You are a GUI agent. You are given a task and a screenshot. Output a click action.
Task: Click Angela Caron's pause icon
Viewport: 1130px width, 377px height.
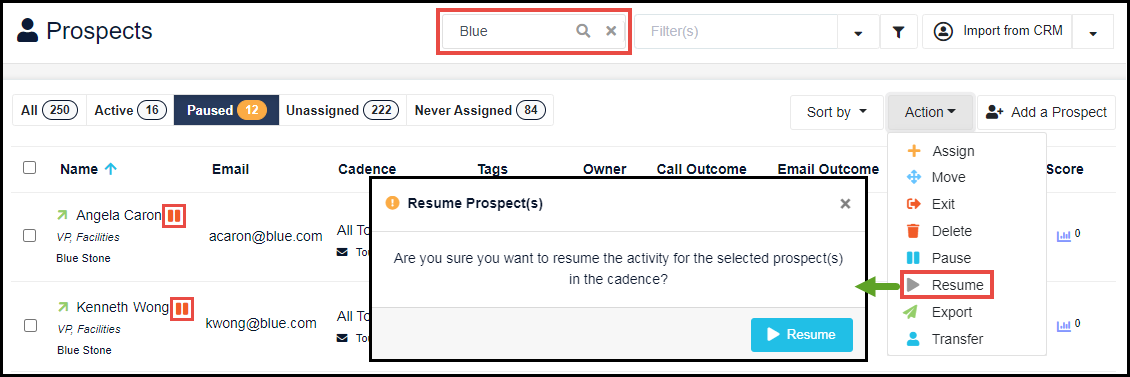tap(174, 215)
